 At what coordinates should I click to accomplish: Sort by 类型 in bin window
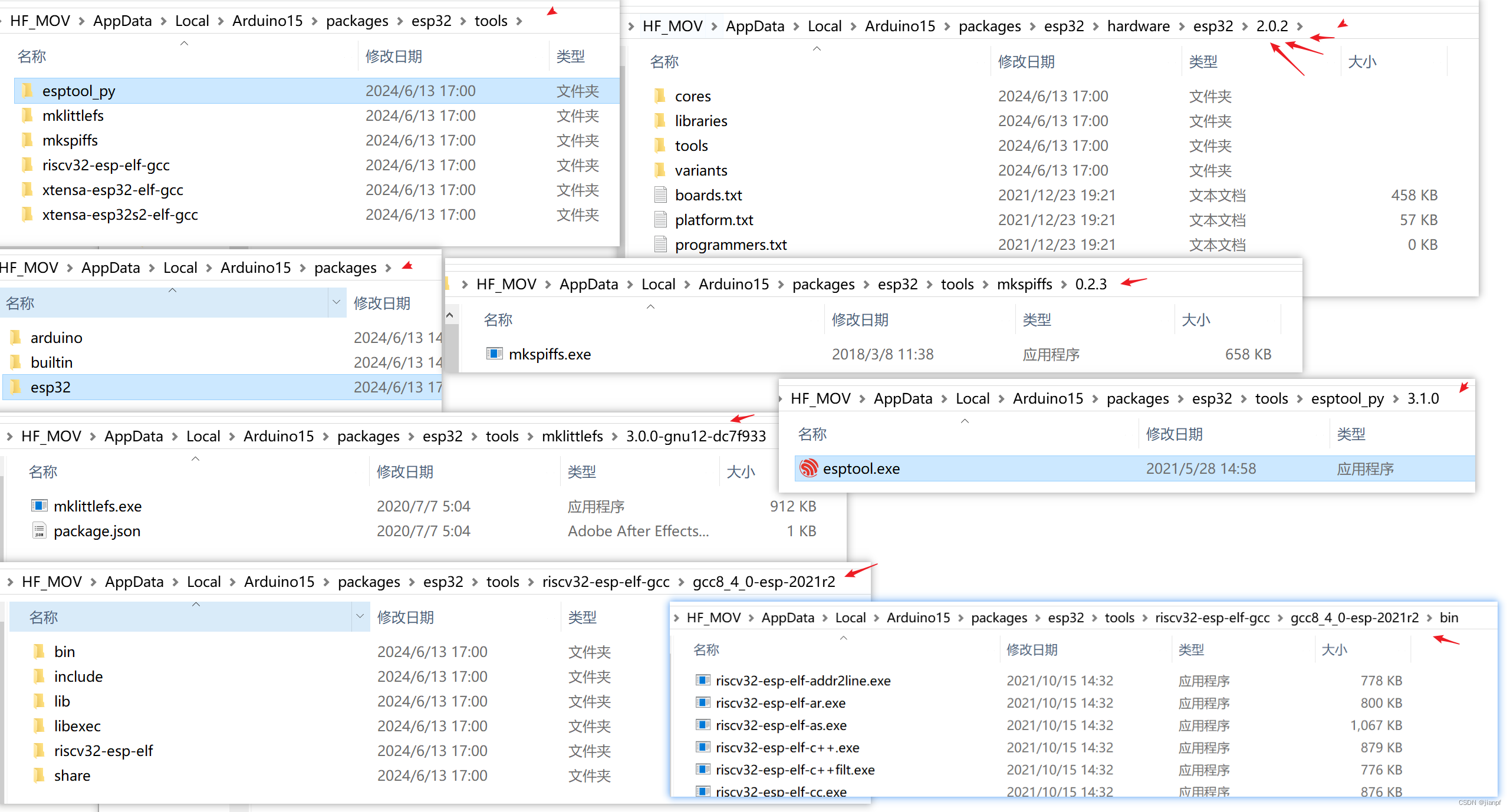tap(1191, 650)
